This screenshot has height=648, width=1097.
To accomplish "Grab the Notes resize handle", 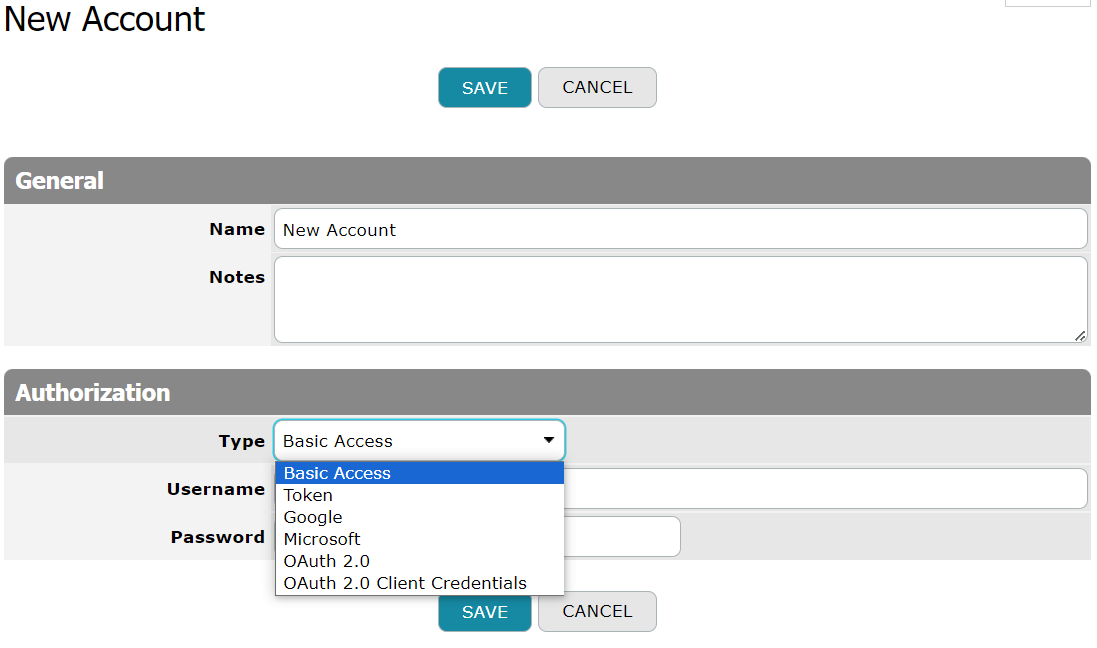I will click(x=1080, y=336).
